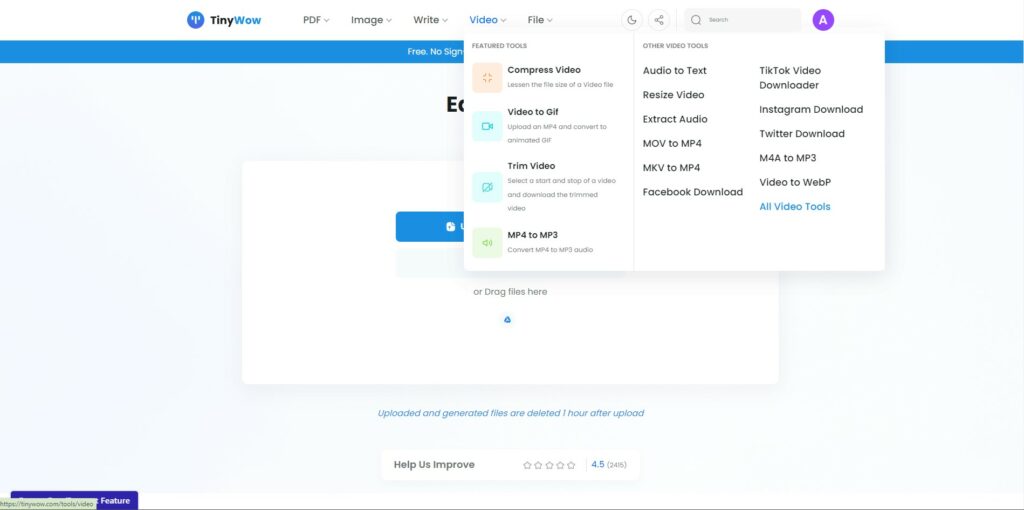This screenshot has height=510, width=1024.
Task: Open the share icon button
Action: tap(659, 20)
